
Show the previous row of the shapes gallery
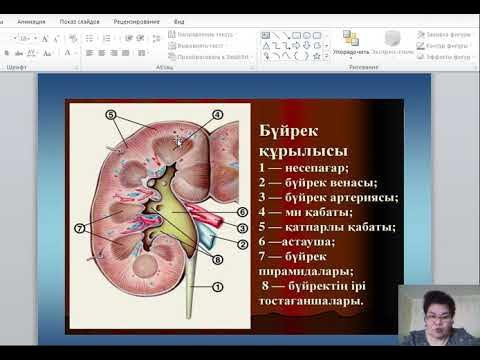327,35
